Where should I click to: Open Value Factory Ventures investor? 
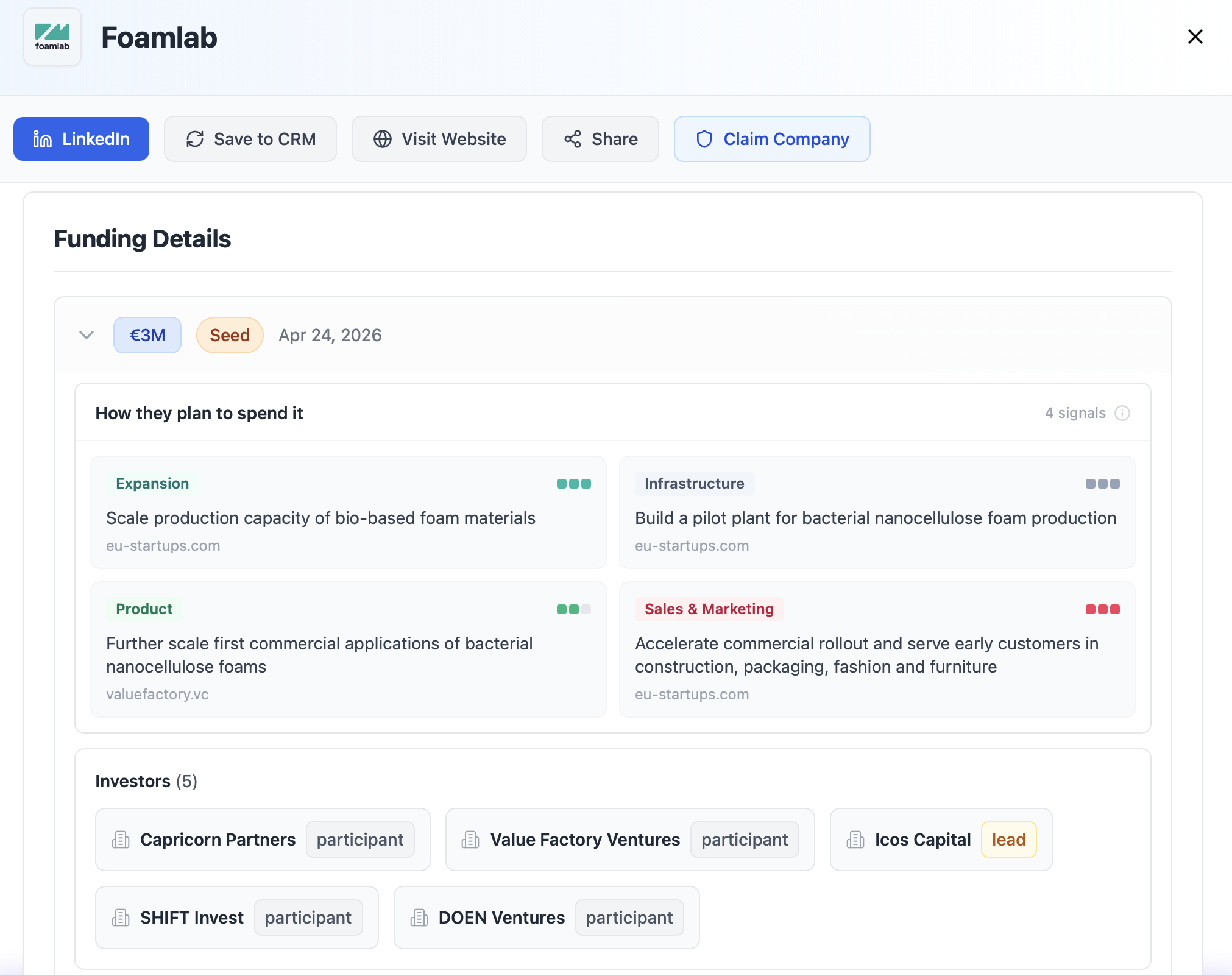point(586,840)
